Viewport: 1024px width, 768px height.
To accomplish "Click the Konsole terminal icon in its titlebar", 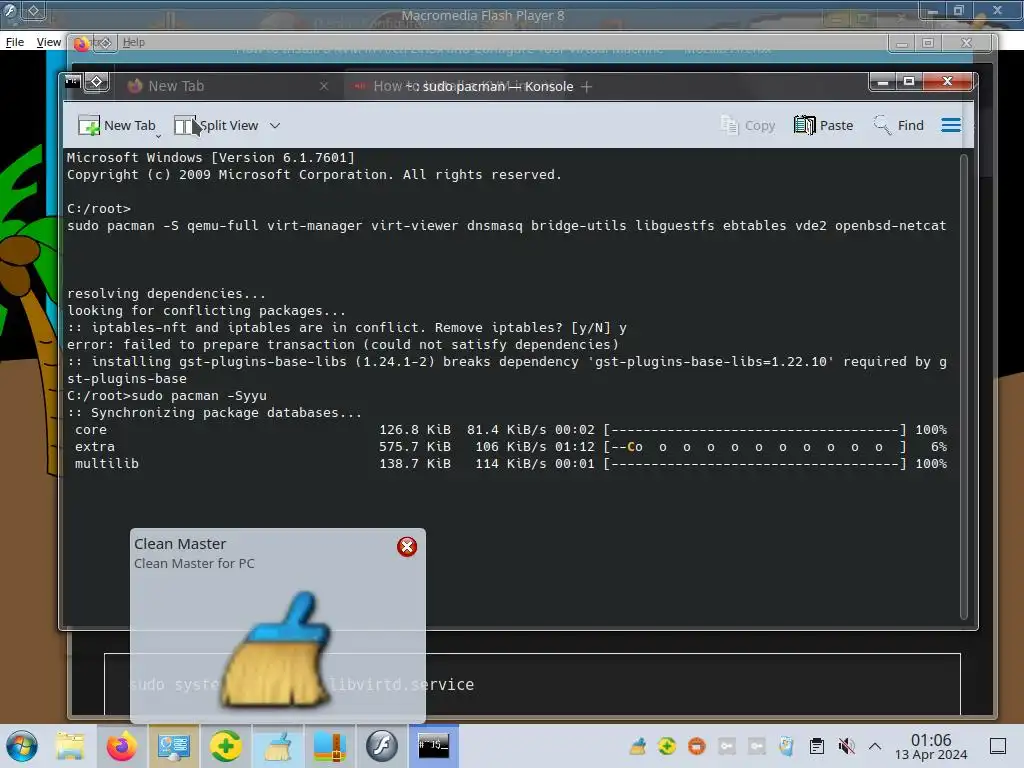I will pyautogui.click(x=72, y=82).
